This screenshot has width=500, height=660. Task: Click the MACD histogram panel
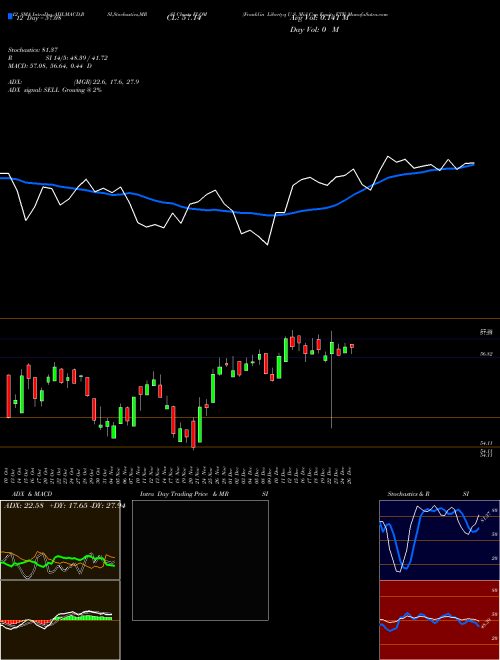pyautogui.click(x=60, y=620)
